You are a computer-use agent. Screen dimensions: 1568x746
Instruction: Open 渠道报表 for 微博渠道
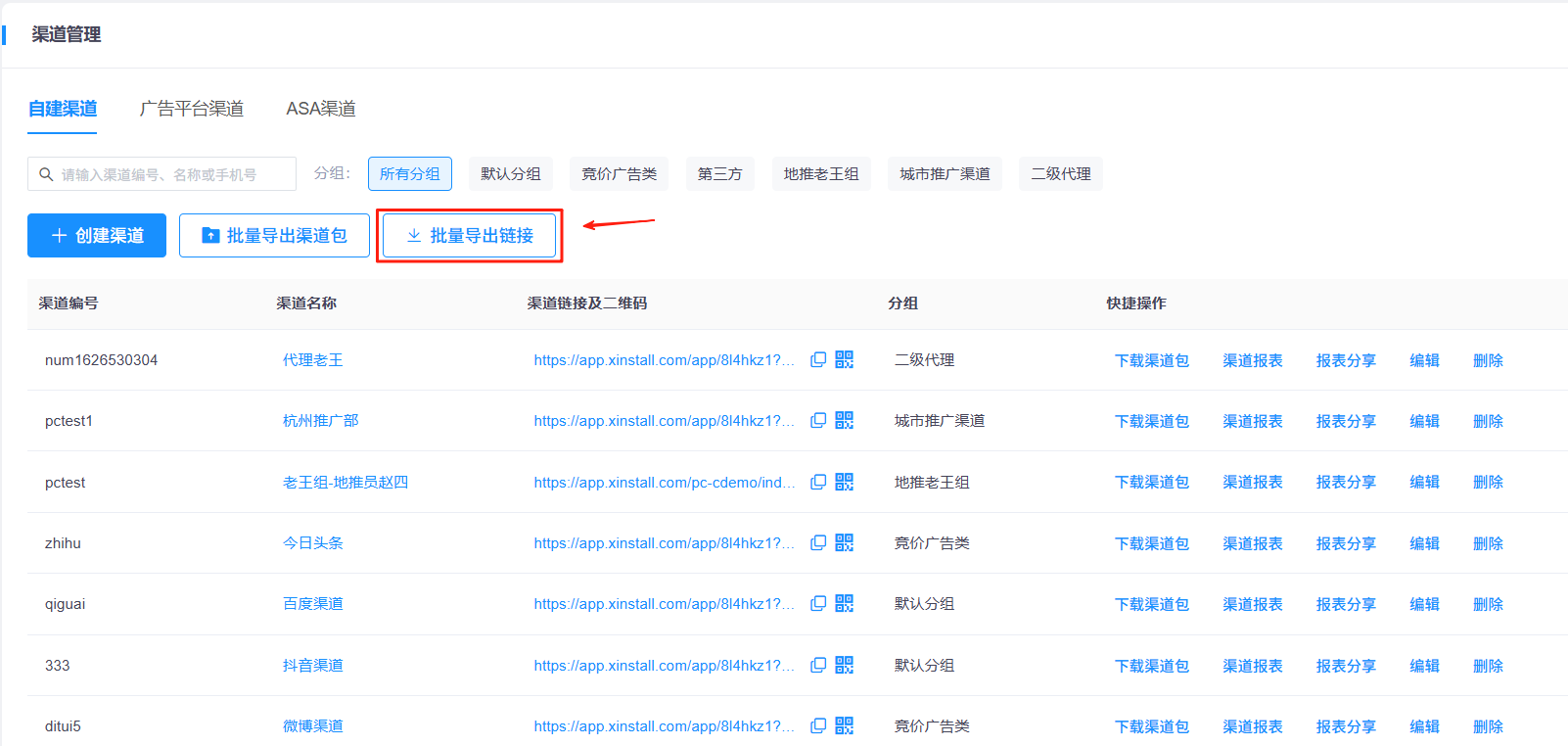click(1253, 726)
